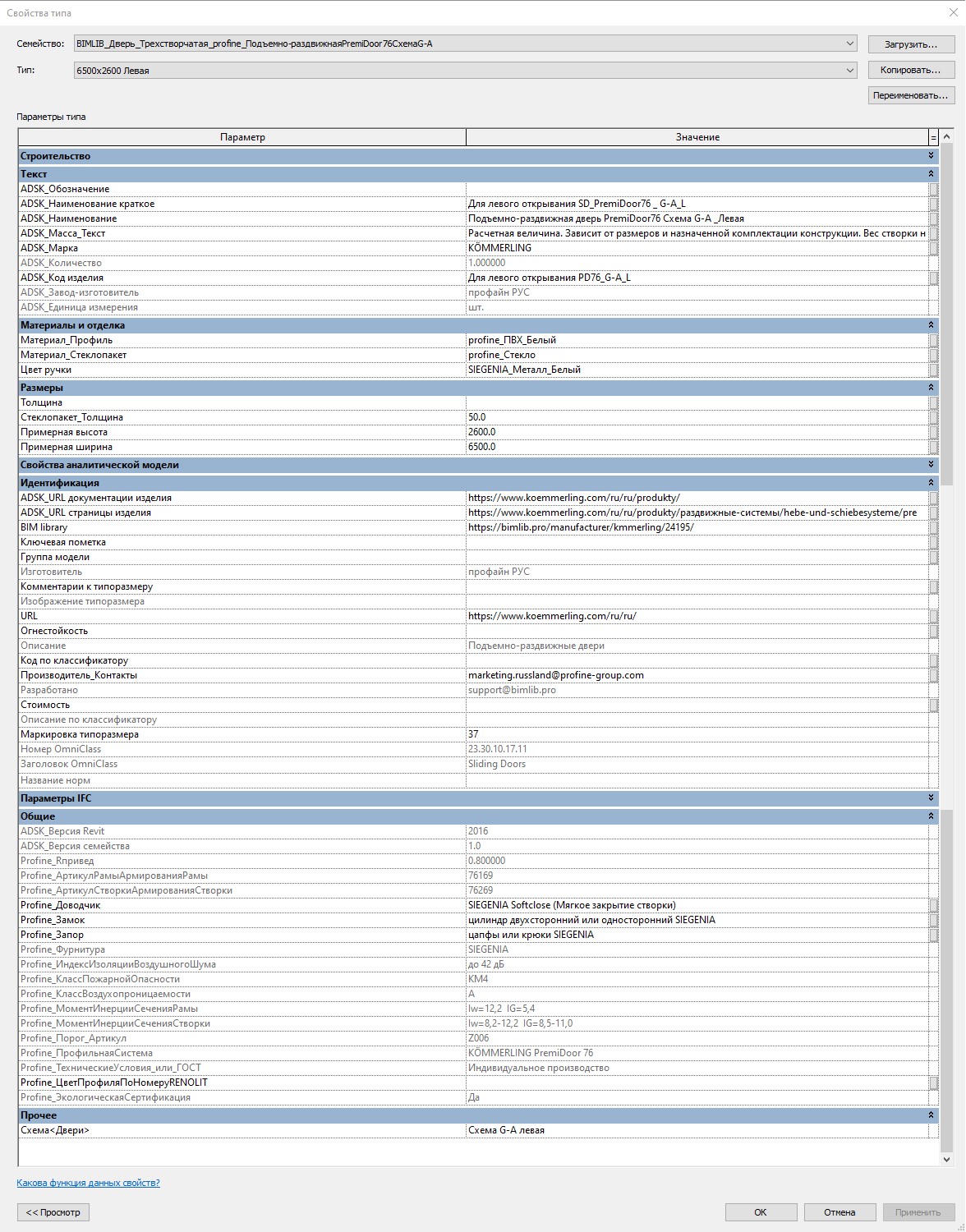
Task: Open the Семейство dropdown list
Action: click(x=849, y=44)
